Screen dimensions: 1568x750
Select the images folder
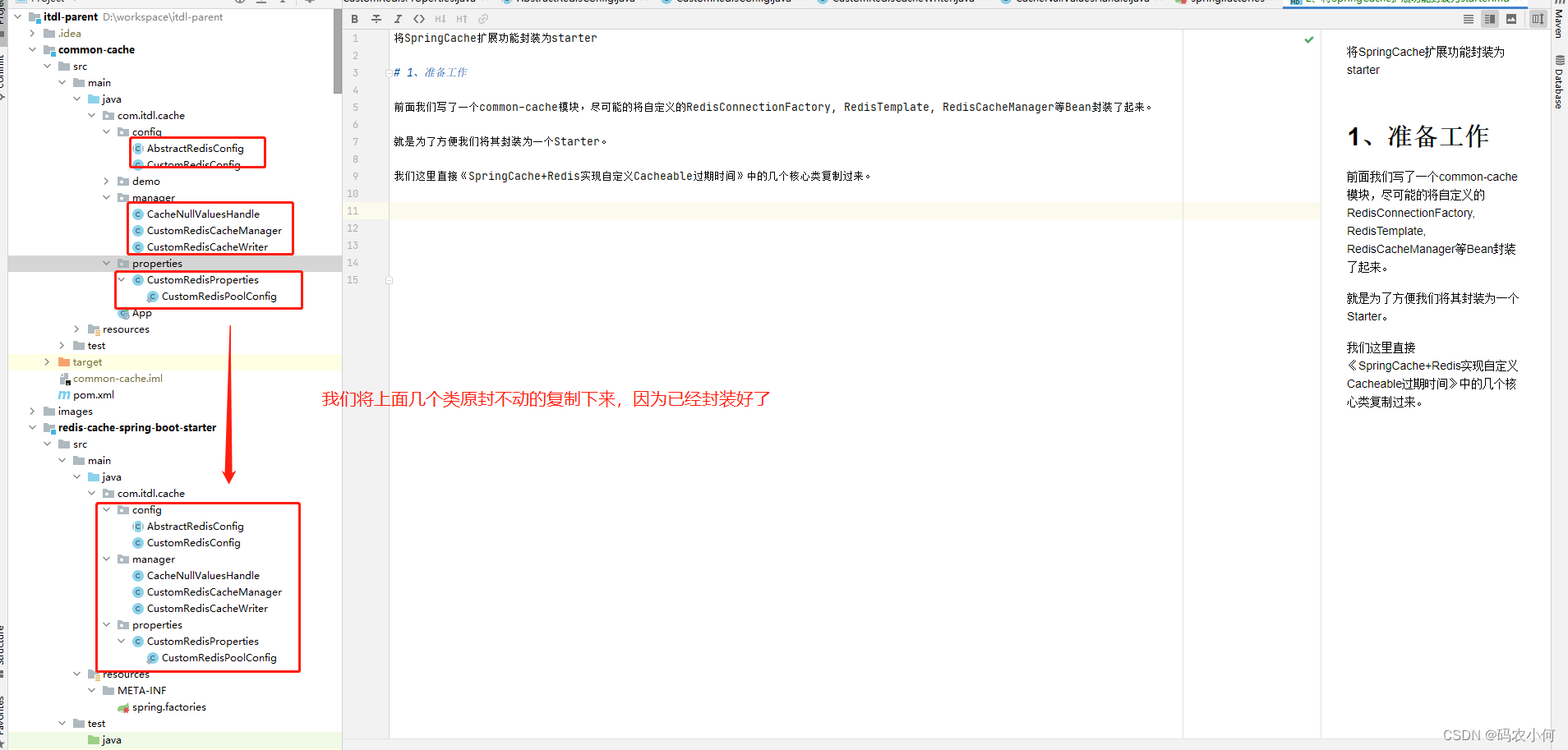[x=75, y=411]
